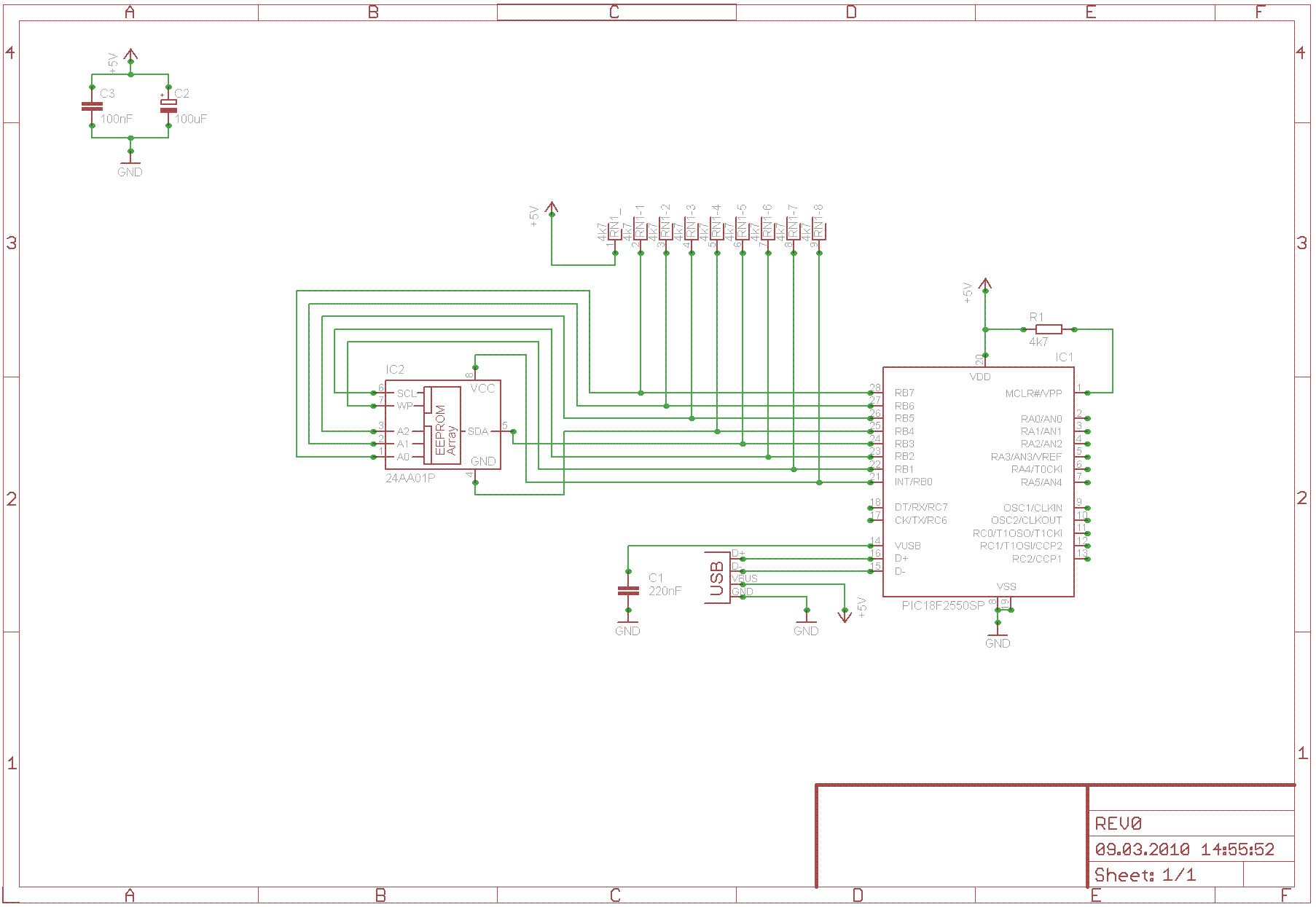Viewport: 1316px width, 907px height.
Task: Click the +5V supply arrow above capacitors C3 and C2
Action: tap(130, 55)
